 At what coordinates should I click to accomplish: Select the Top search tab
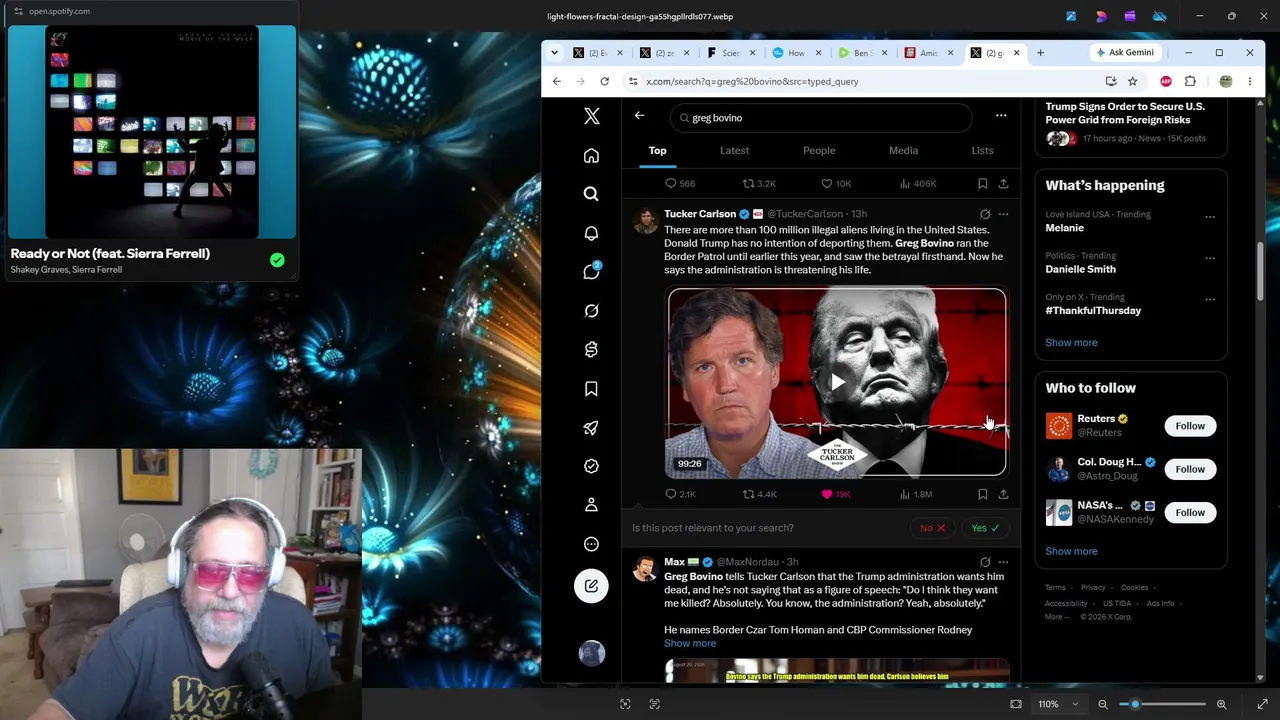pyautogui.click(x=657, y=150)
